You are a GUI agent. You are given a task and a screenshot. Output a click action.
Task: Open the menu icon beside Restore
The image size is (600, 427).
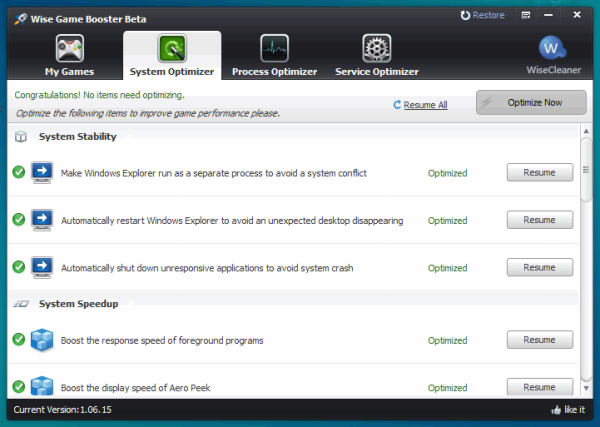[x=526, y=15]
